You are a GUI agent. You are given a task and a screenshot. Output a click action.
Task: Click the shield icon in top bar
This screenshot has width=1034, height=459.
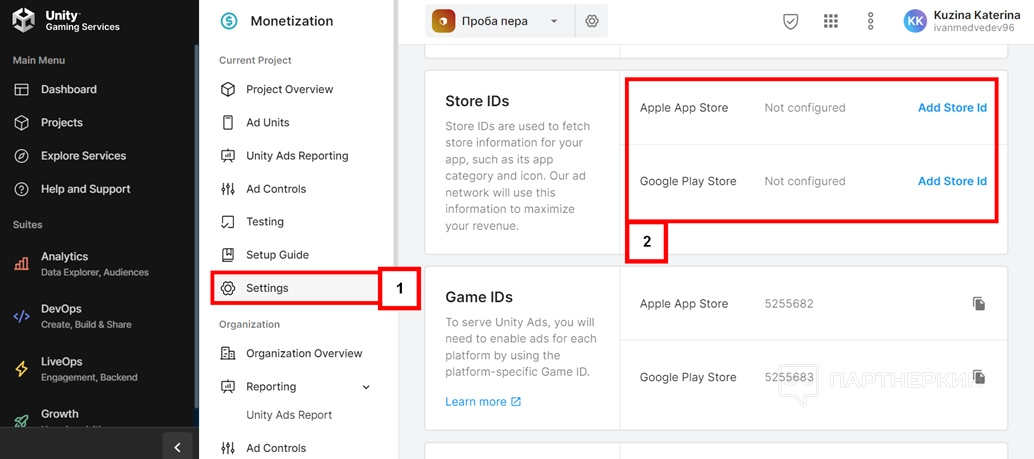pyautogui.click(x=790, y=21)
